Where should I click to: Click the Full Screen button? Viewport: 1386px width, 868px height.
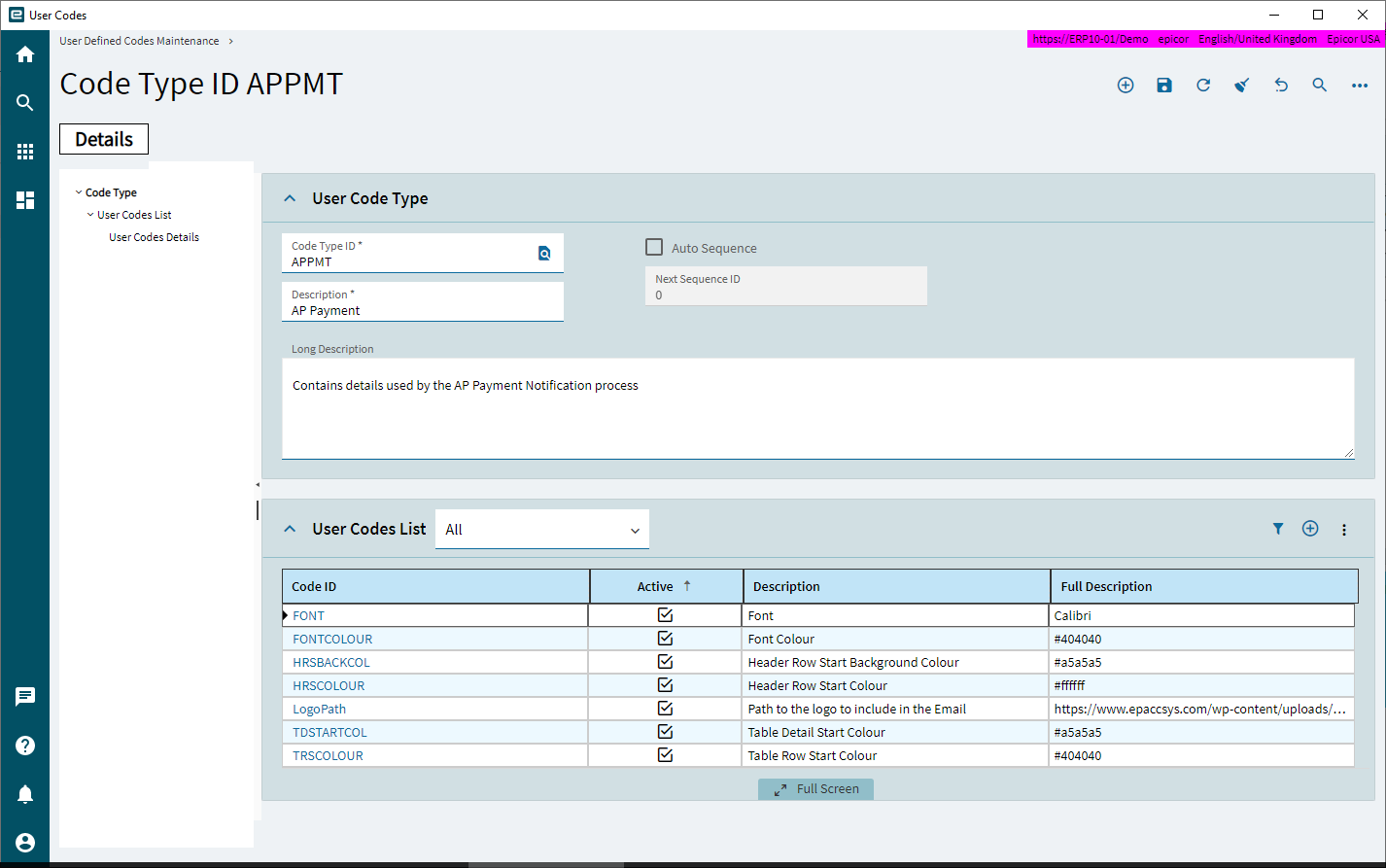(x=816, y=789)
